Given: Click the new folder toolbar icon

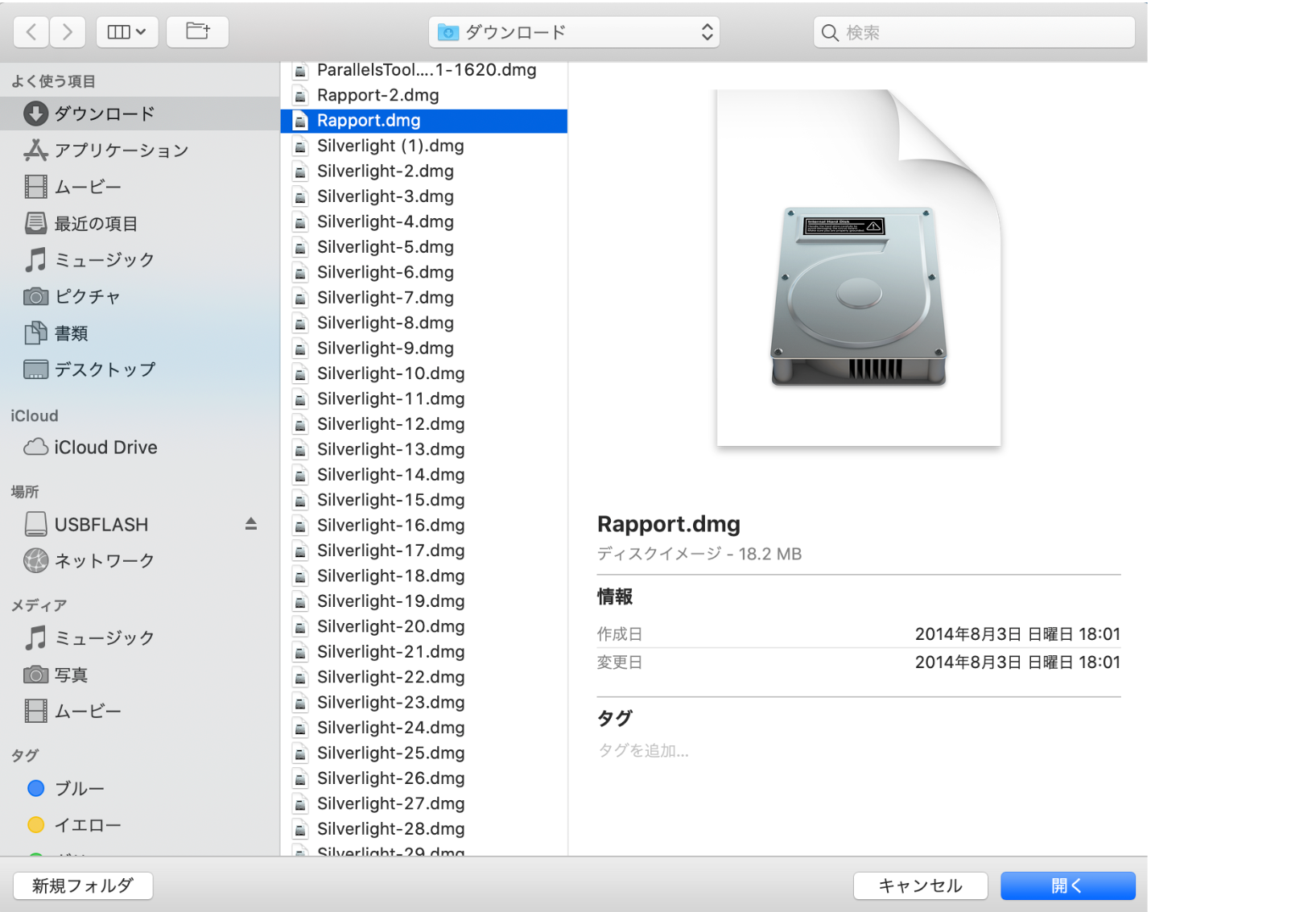Looking at the screenshot, I should pos(197,32).
